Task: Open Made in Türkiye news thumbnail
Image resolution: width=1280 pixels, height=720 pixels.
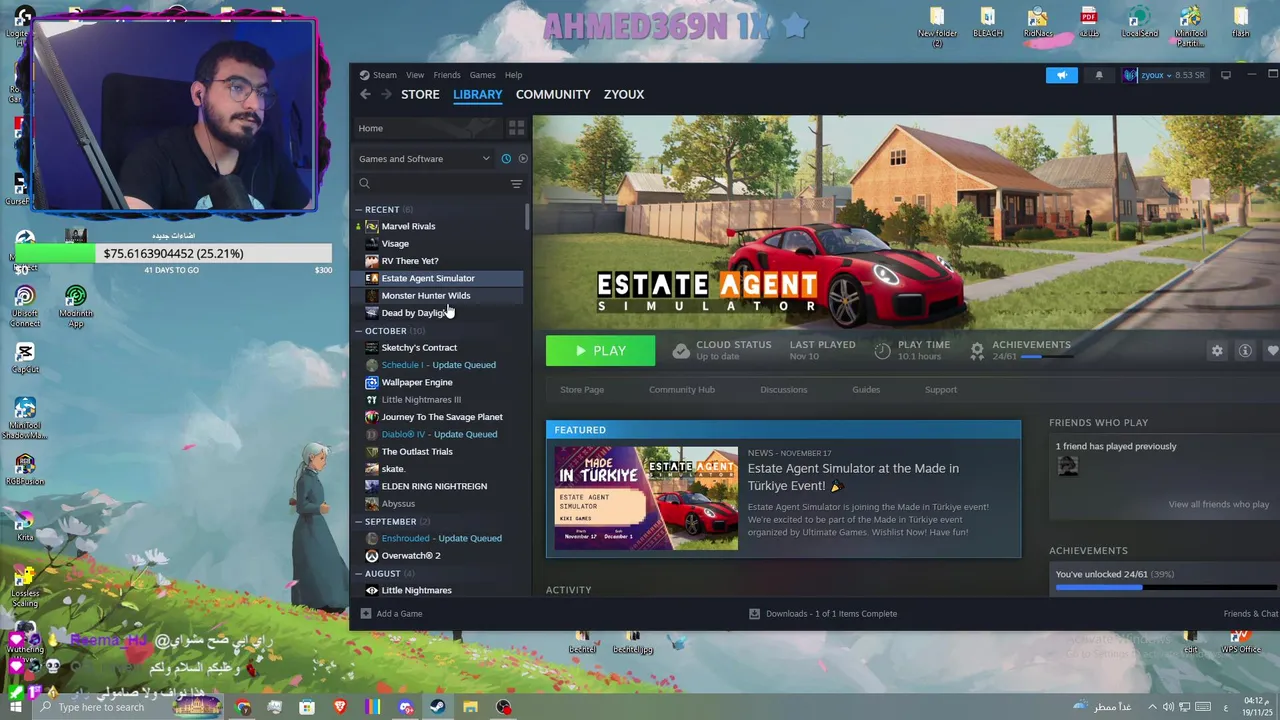Action: coord(647,498)
